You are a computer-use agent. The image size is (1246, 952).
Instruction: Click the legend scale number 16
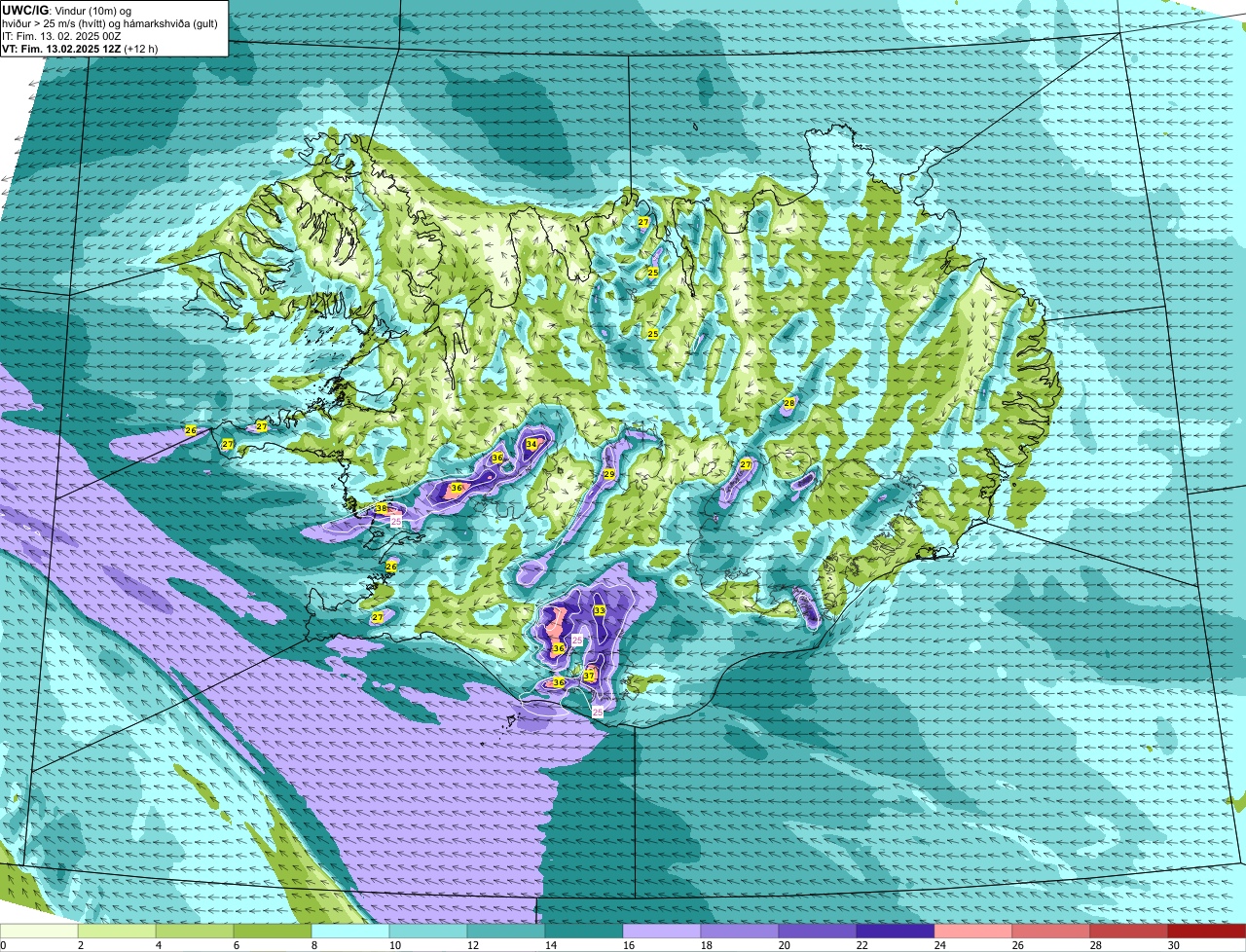[627, 945]
